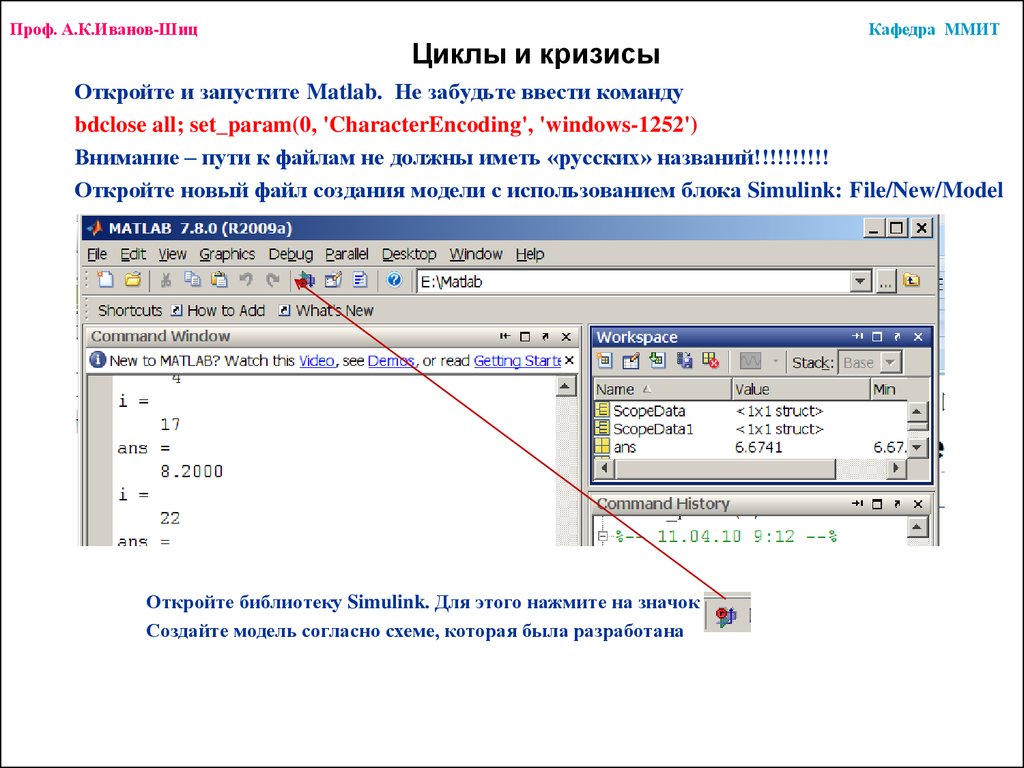Maximize the Command History panel
This screenshot has height=768, width=1024.
[x=877, y=504]
